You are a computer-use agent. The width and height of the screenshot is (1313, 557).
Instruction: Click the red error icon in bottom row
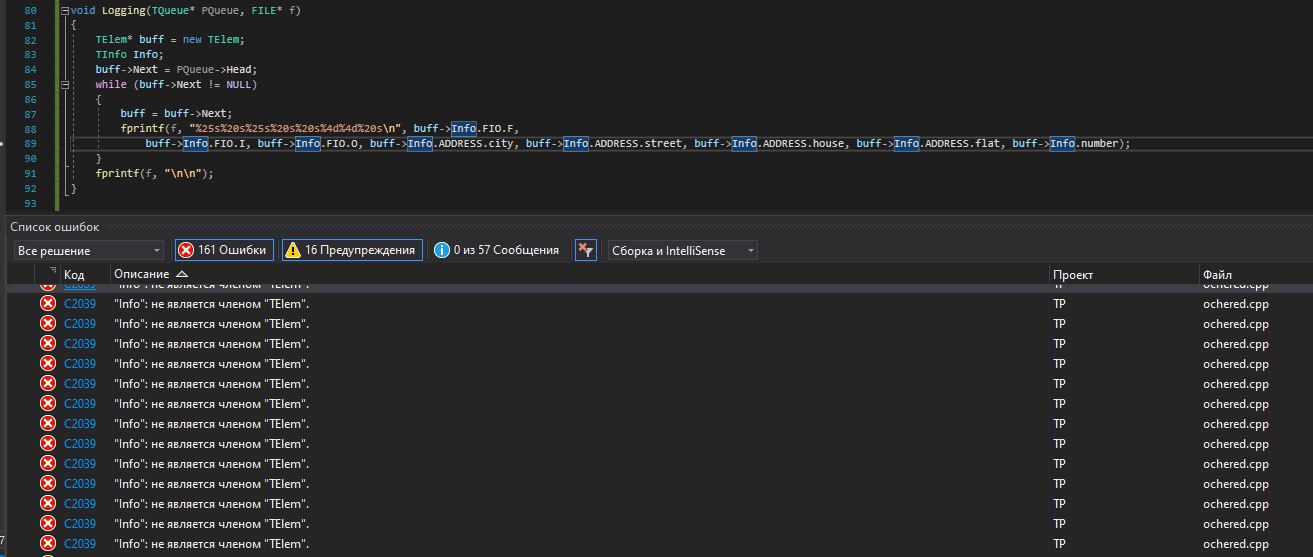pyautogui.click(x=47, y=543)
